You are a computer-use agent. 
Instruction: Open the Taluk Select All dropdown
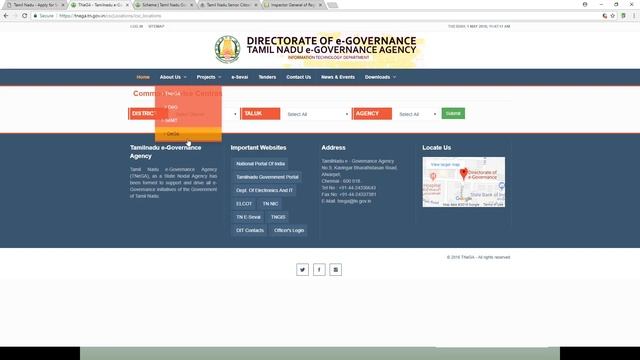click(317, 114)
